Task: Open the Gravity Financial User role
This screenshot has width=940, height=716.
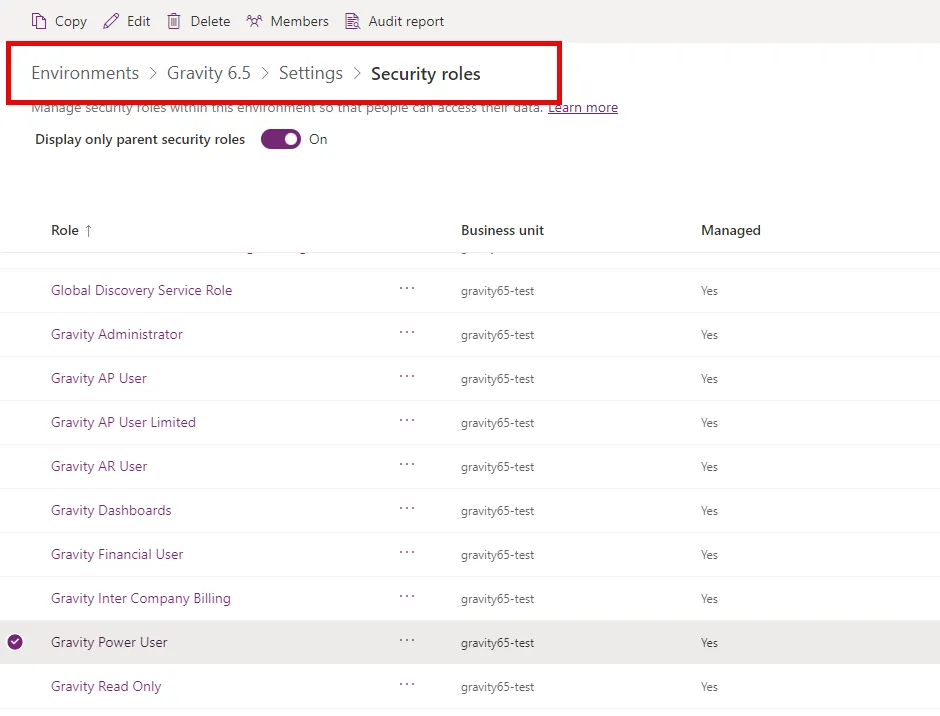Action: point(117,554)
